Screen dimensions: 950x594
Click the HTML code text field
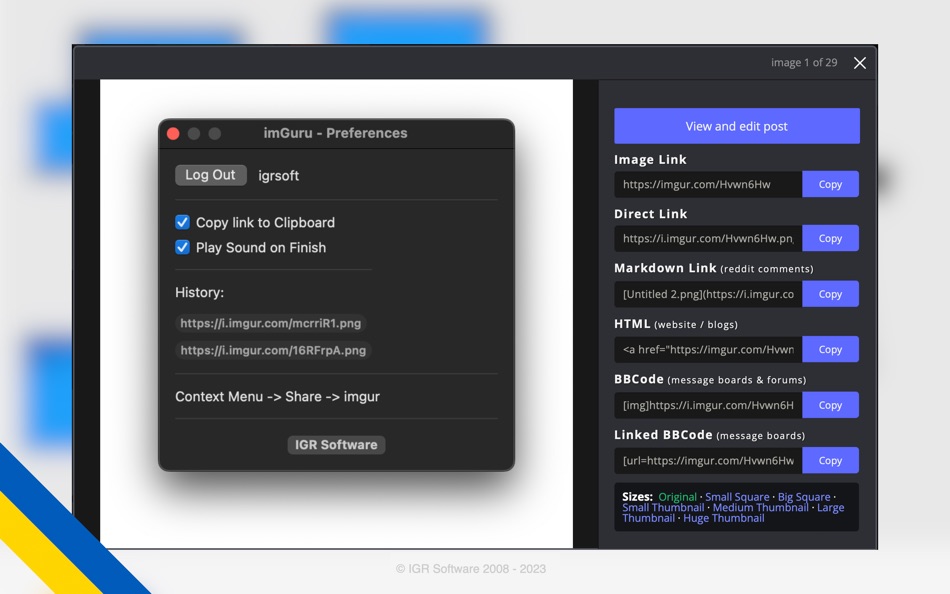click(708, 349)
